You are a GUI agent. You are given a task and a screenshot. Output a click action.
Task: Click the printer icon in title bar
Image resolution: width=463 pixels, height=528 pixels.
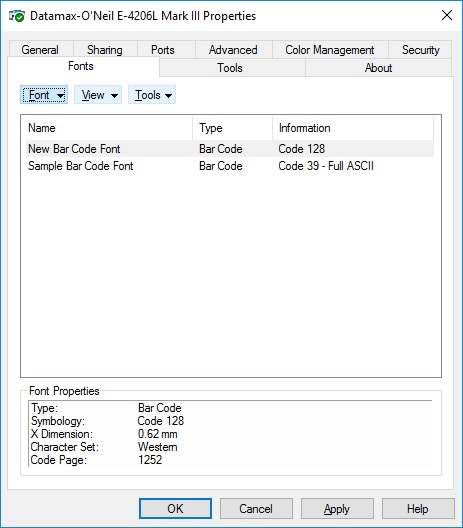pyautogui.click(x=16, y=16)
